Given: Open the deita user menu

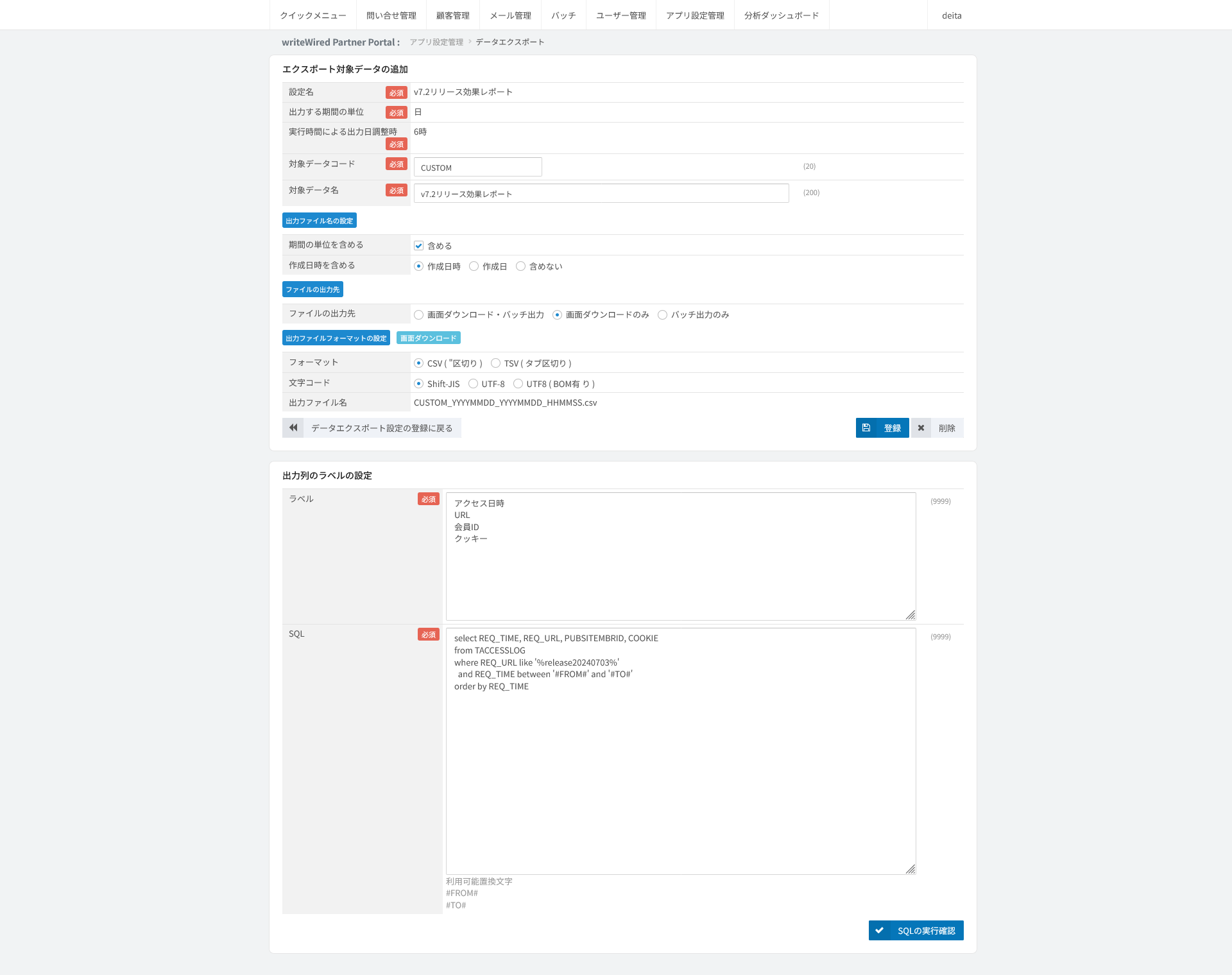Looking at the screenshot, I should click(x=952, y=15).
